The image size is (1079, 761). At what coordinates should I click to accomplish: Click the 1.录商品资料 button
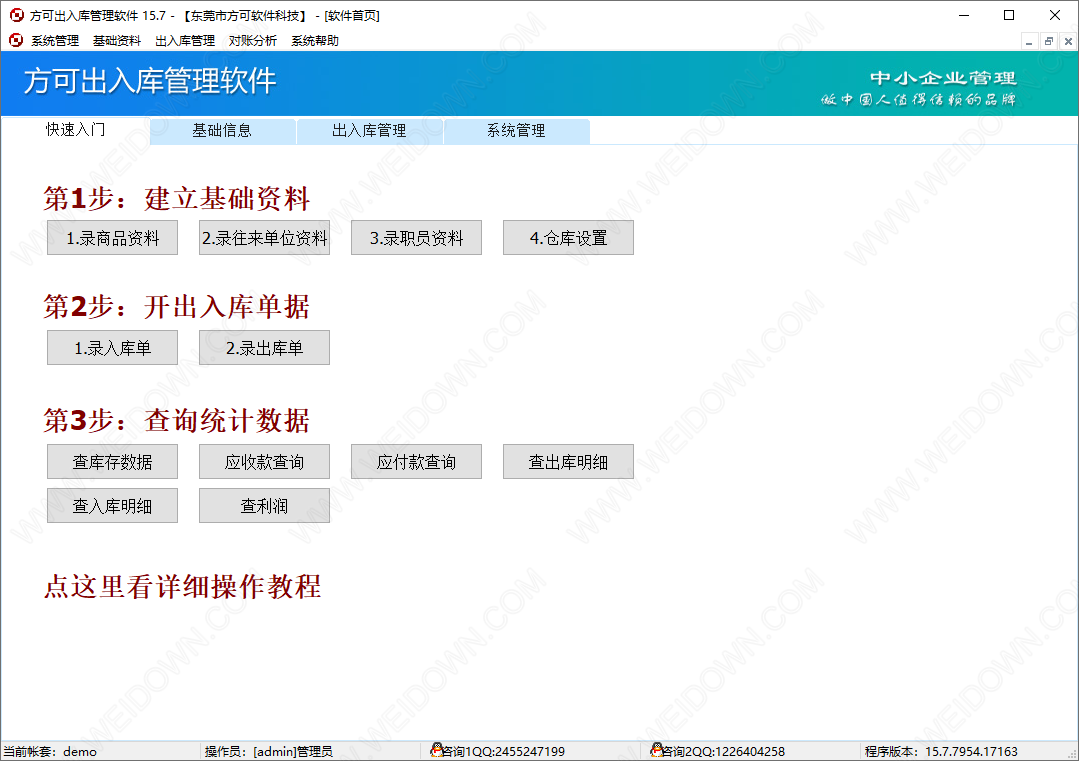coord(112,238)
